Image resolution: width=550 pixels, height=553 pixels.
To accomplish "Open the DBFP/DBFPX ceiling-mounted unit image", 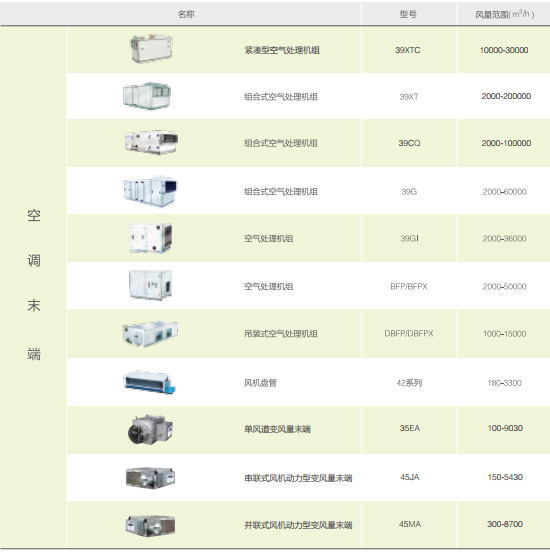I will [150, 334].
